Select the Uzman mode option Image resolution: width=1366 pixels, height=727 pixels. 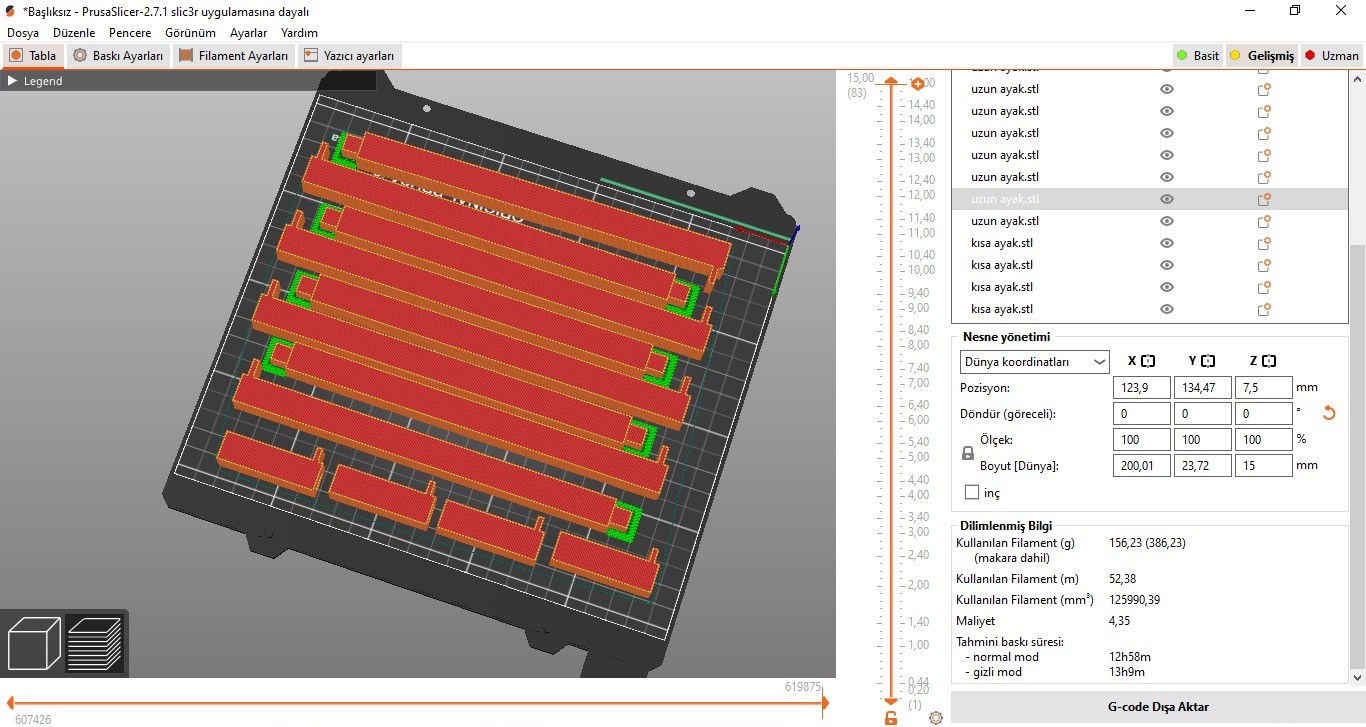click(x=1331, y=55)
